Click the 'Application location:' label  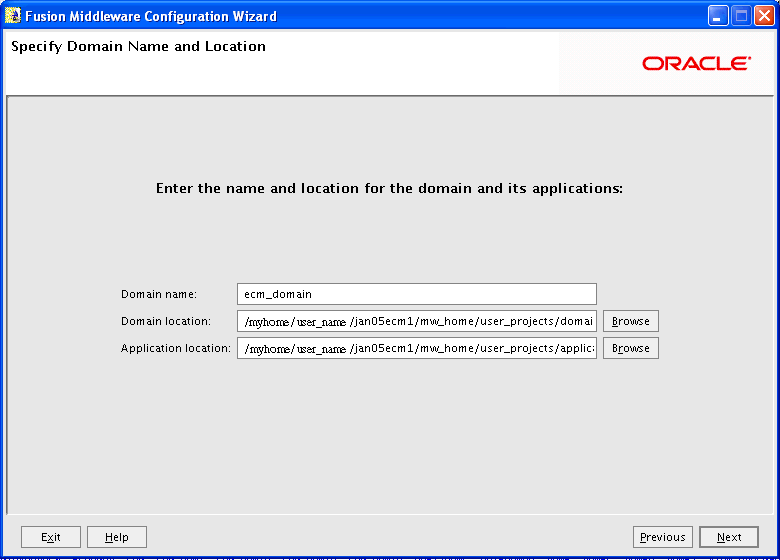point(176,348)
